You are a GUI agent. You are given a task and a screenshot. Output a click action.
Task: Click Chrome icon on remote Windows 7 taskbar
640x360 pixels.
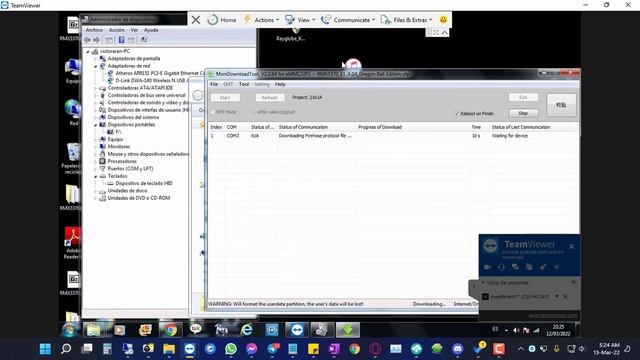[x=170, y=330]
